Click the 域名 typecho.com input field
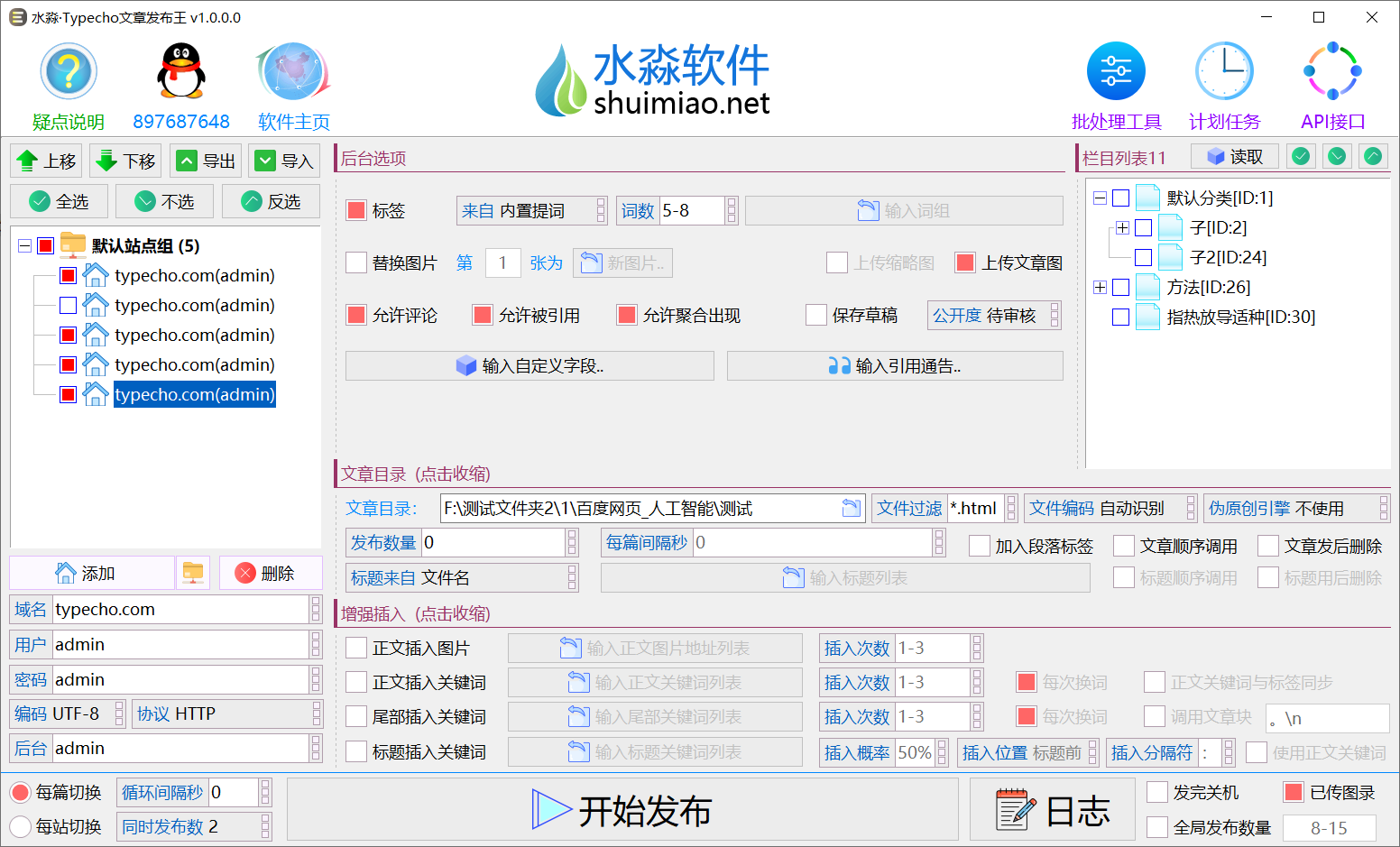Image resolution: width=1400 pixels, height=847 pixels. coord(180,609)
